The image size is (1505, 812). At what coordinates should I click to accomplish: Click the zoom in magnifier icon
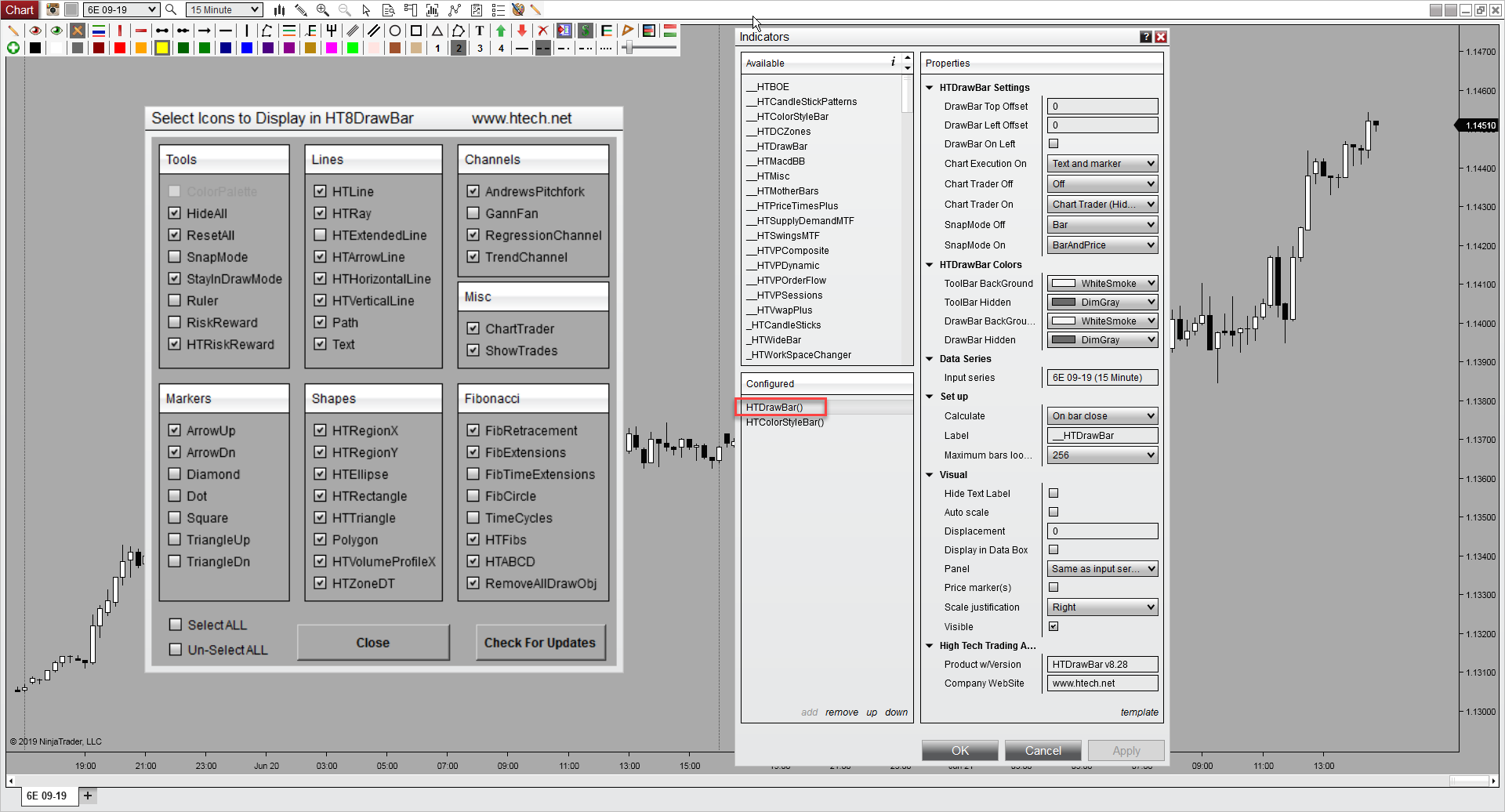coord(322,10)
